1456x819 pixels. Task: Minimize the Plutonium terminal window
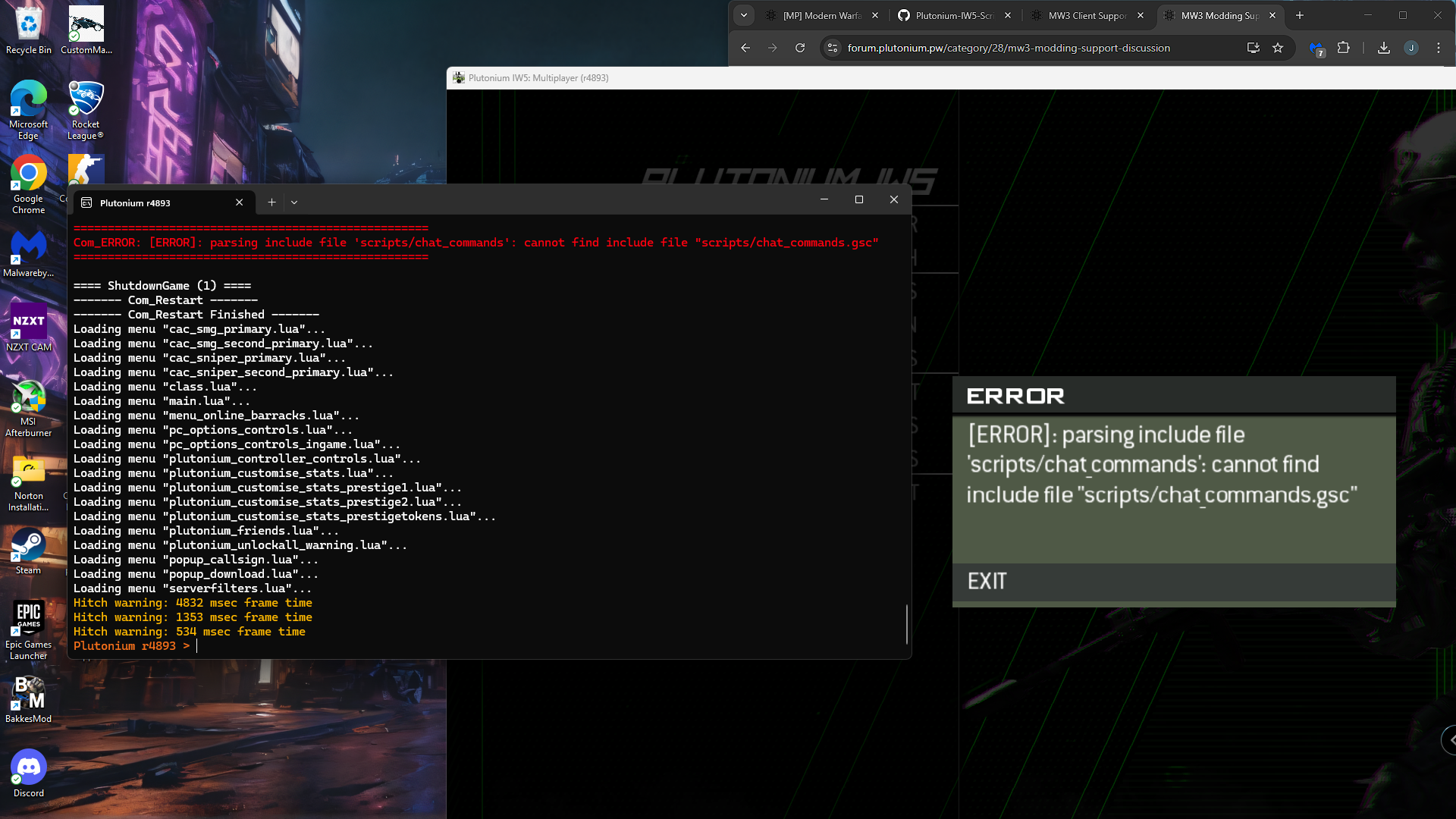[824, 199]
